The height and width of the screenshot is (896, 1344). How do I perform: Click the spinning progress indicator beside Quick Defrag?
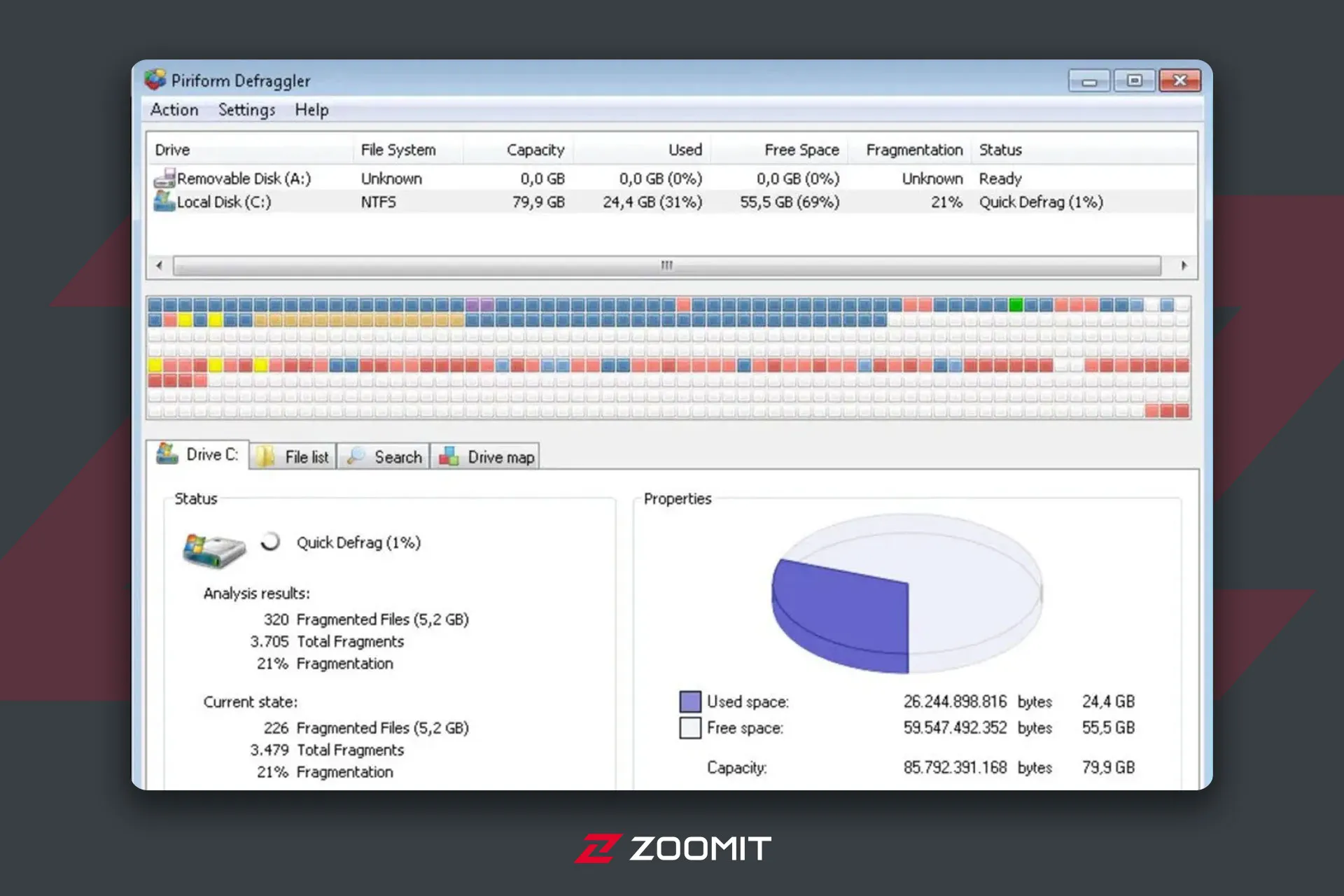[x=270, y=542]
